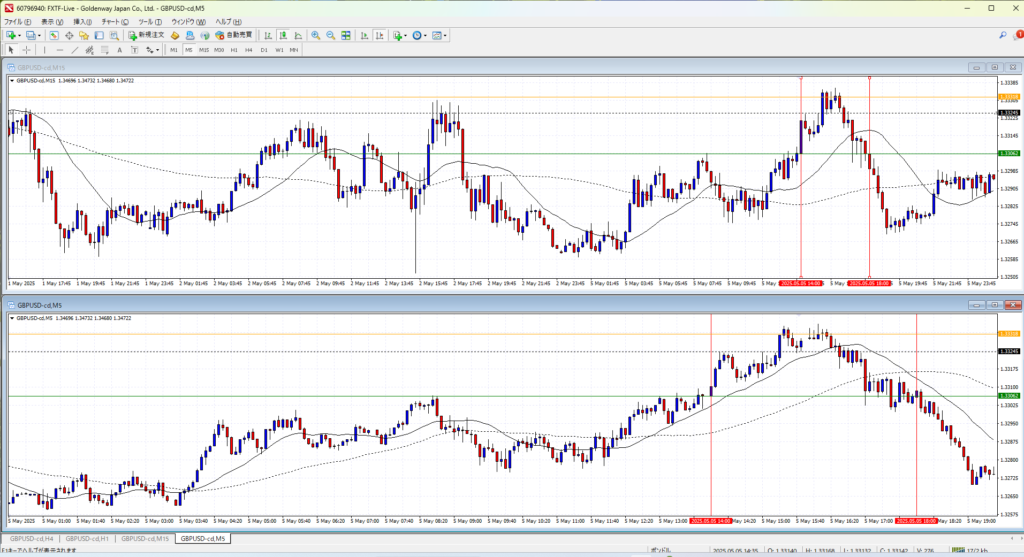Select the crosshair cursor tool
This screenshot has width=1024, height=557.
click(26, 49)
